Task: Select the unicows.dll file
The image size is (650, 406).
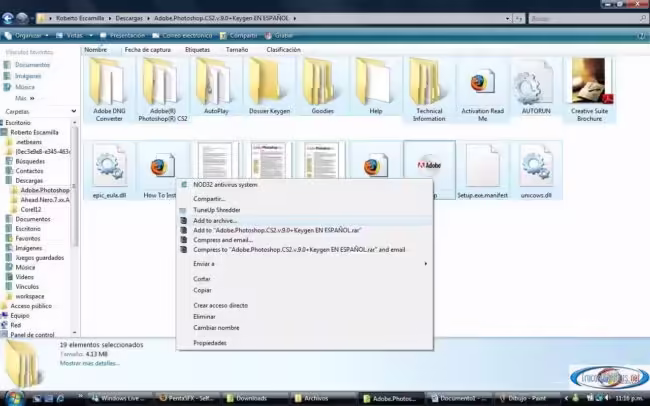Action: pyautogui.click(x=536, y=170)
